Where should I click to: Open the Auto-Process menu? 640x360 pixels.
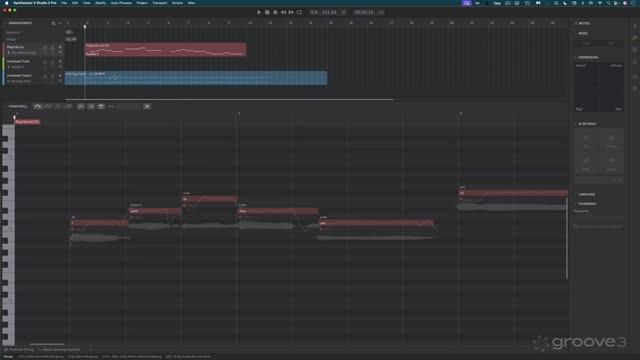pos(121,3)
